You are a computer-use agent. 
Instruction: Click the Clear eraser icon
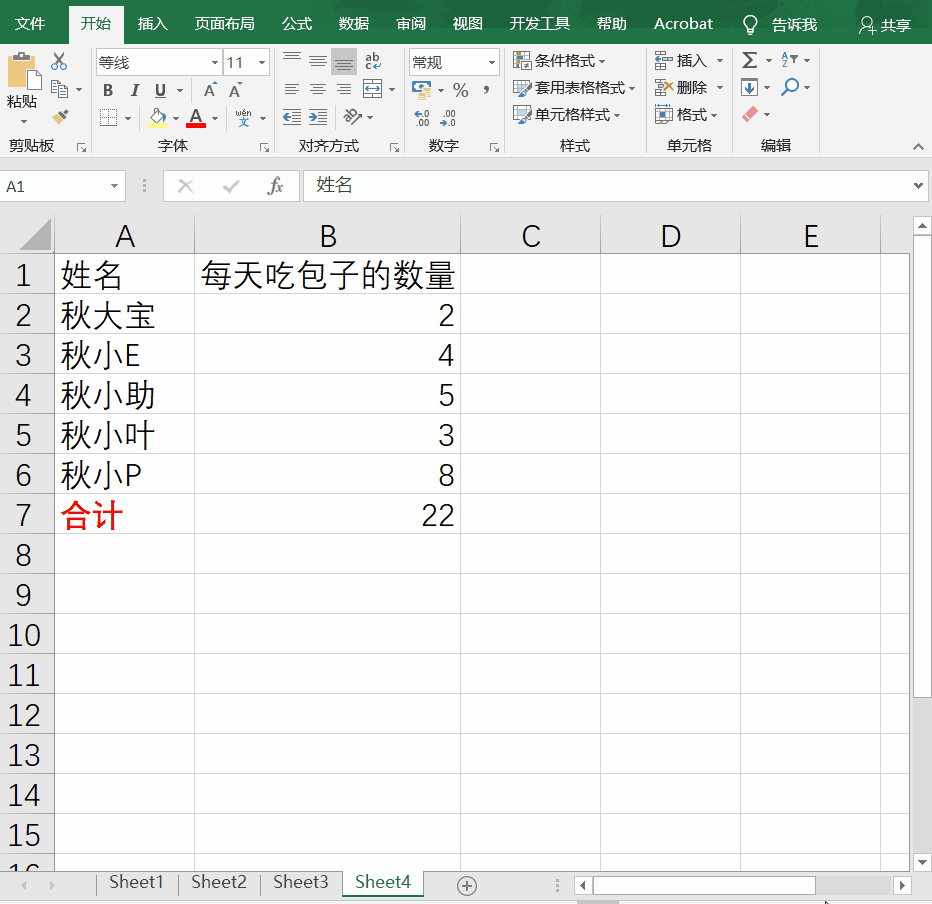749,113
